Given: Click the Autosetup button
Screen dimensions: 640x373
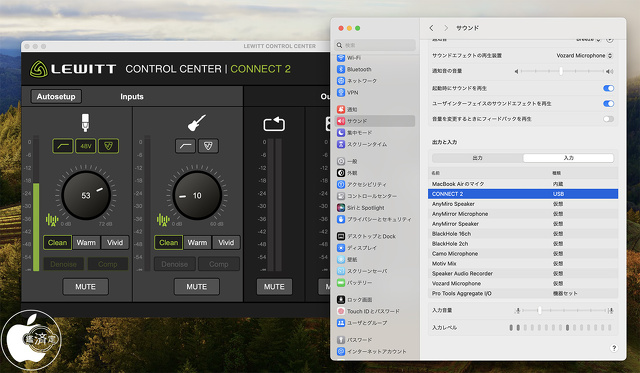Looking at the screenshot, I should tap(56, 97).
